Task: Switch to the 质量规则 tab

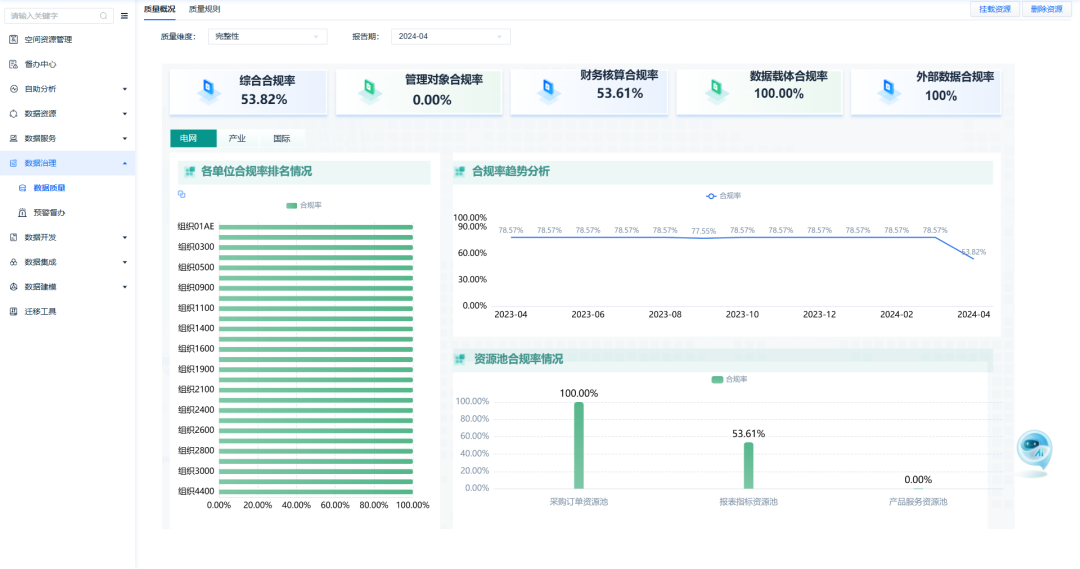Action: coord(205,9)
